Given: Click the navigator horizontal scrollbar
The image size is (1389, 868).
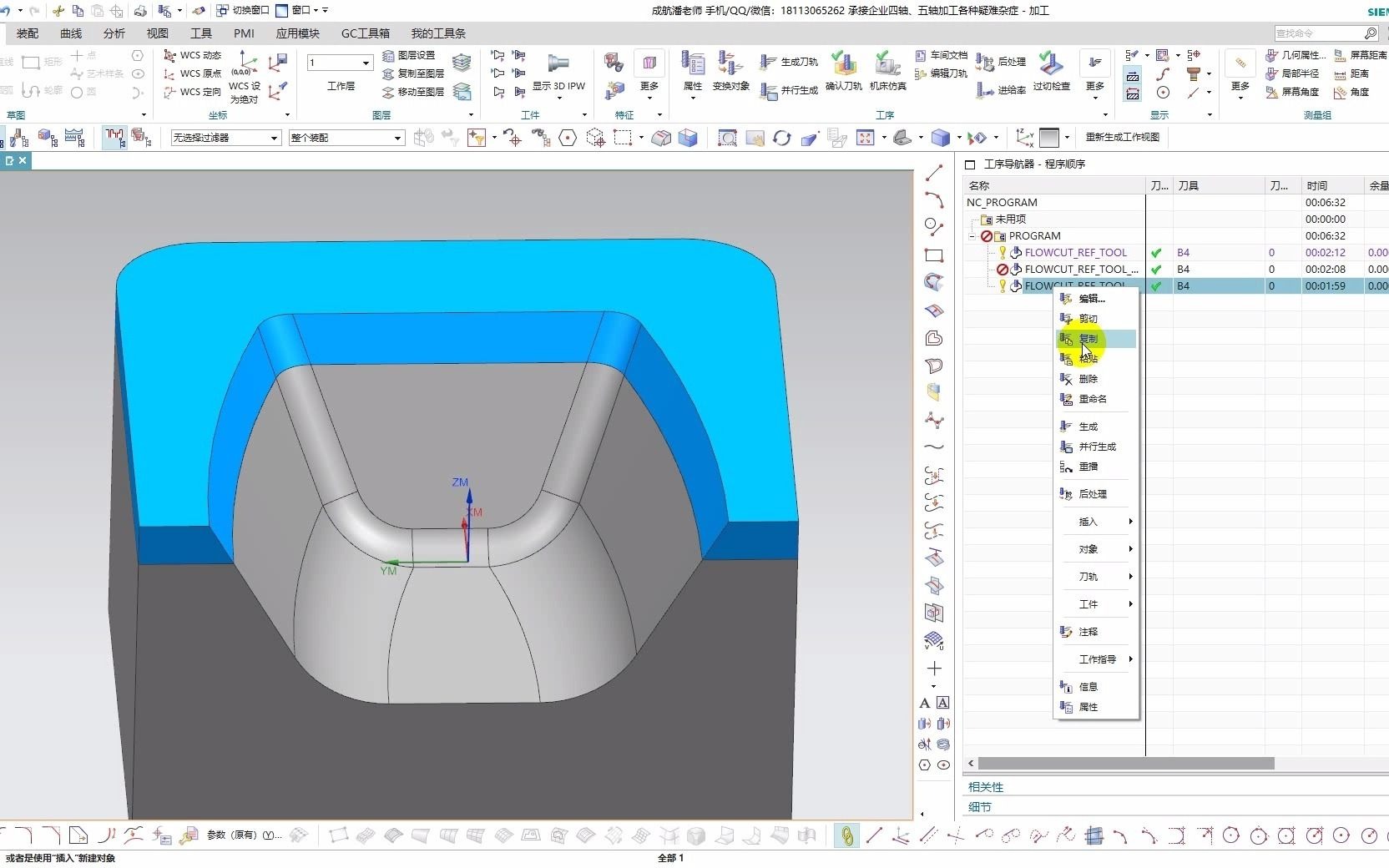Looking at the screenshot, I should click(1126, 764).
